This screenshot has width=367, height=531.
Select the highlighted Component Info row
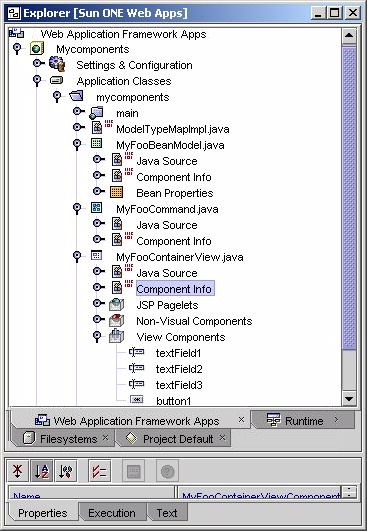click(175, 289)
